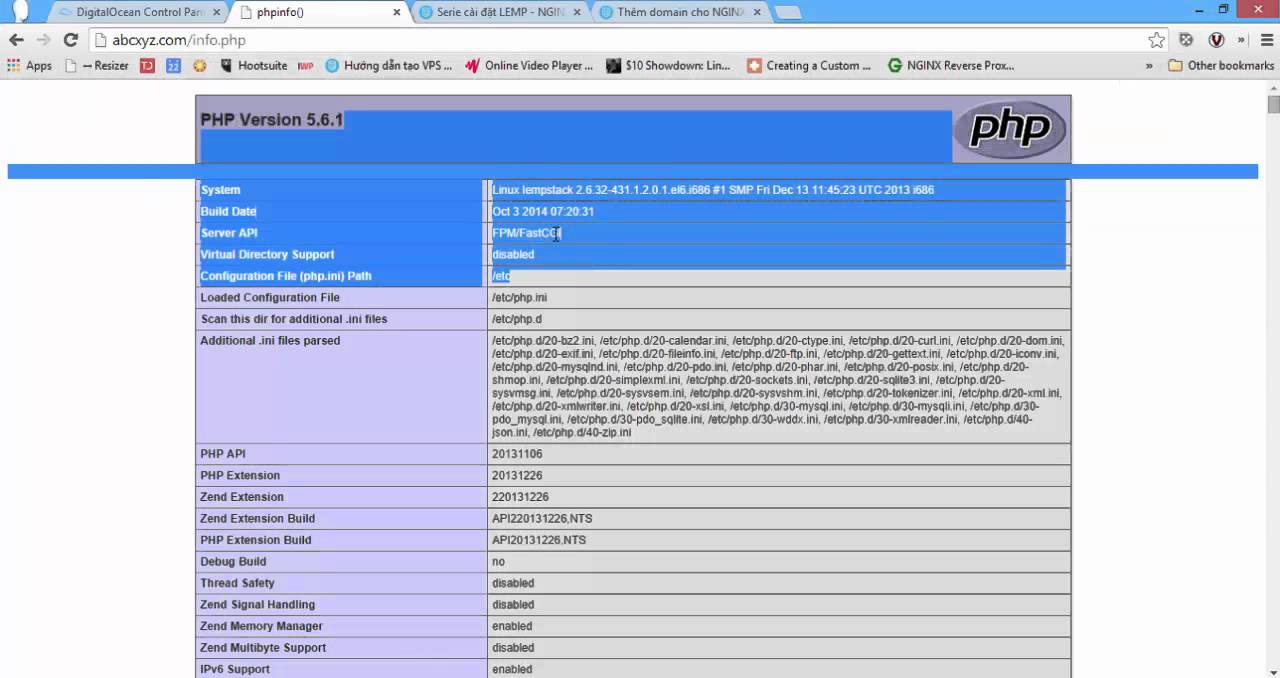Click the PHP API value 20131106
Image resolution: width=1280 pixels, height=678 pixels.
point(518,454)
